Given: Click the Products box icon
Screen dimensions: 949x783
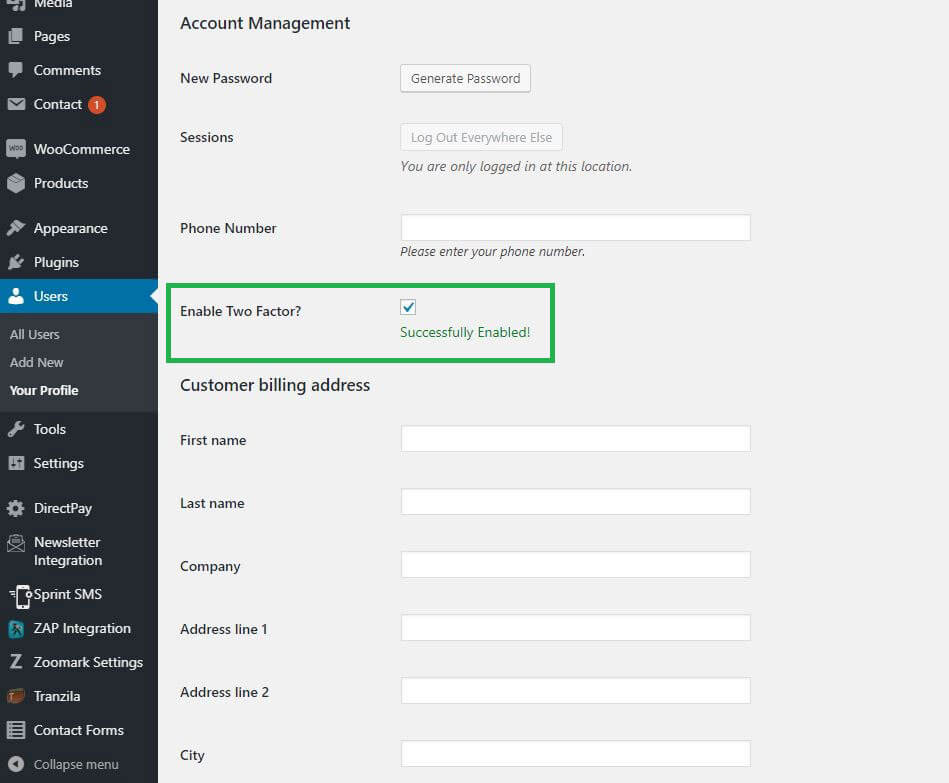Looking at the screenshot, I should tap(16, 183).
